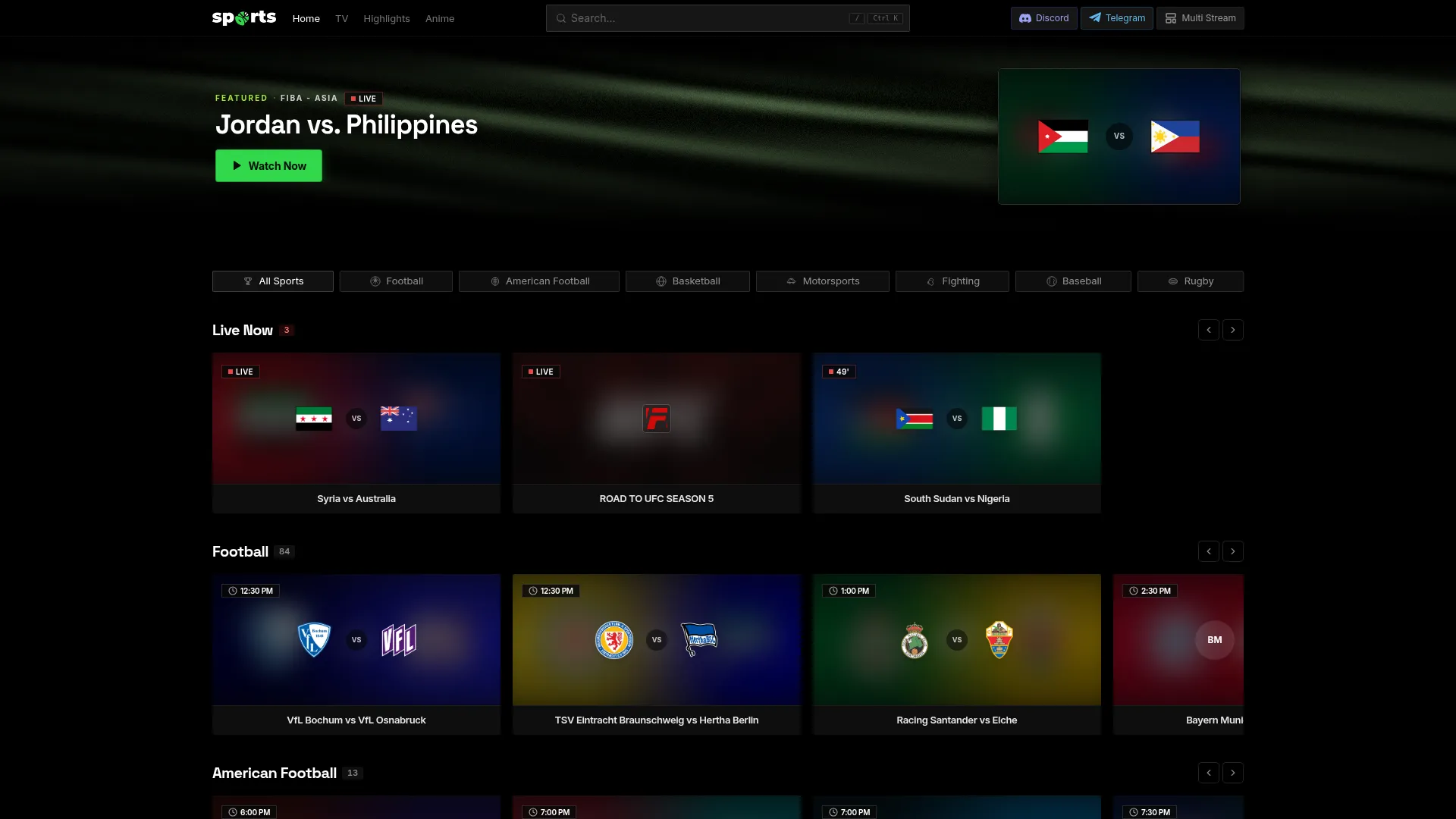The width and height of the screenshot is (1456, 819).
Task: Click the Philippines flag in featured card
Action: pos(1175,136)
